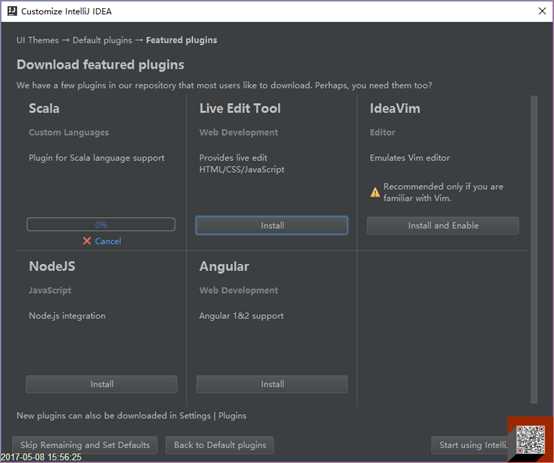The width and height of the screenshot is (554, 463).
Task: Click the 'Download featured plugins' heading
Action: pyautogui.click(x=100, y=65)
